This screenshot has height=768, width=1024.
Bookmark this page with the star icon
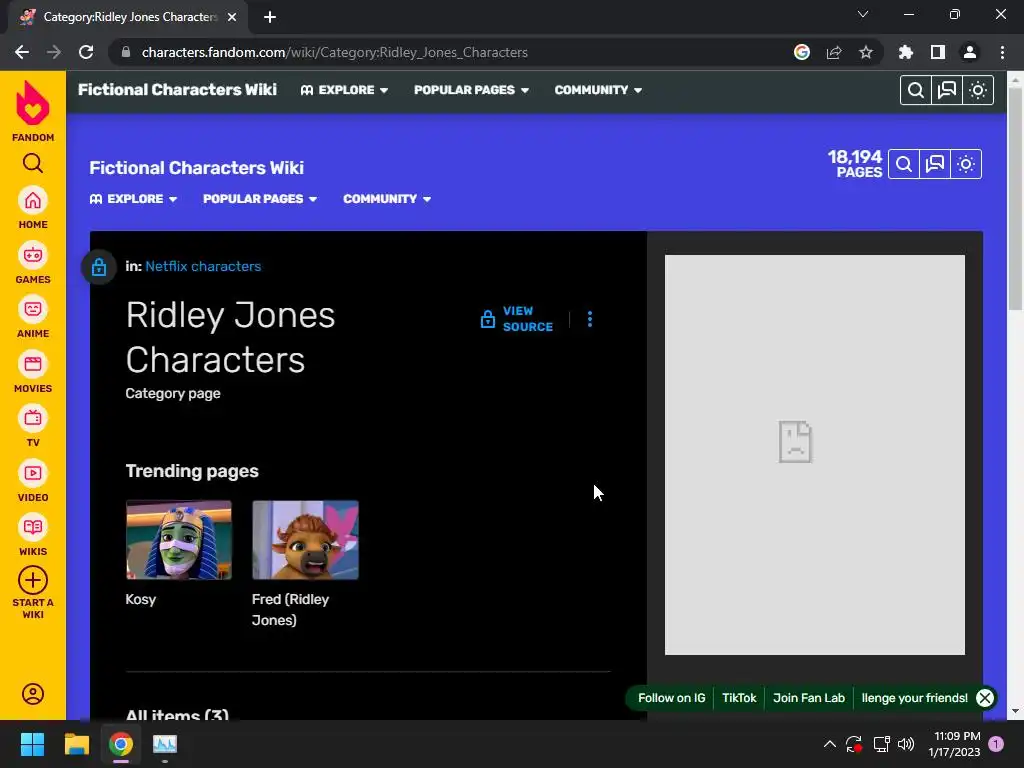tap(865, 52)
